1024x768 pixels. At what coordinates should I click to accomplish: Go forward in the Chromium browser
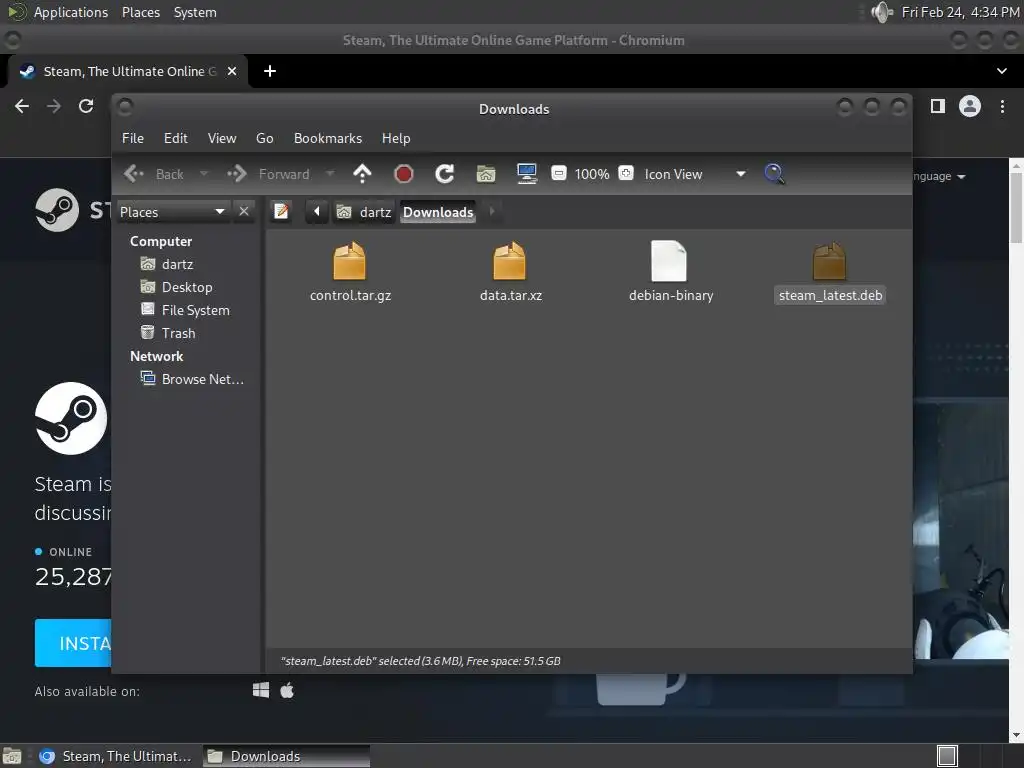(x=54, y=106)
